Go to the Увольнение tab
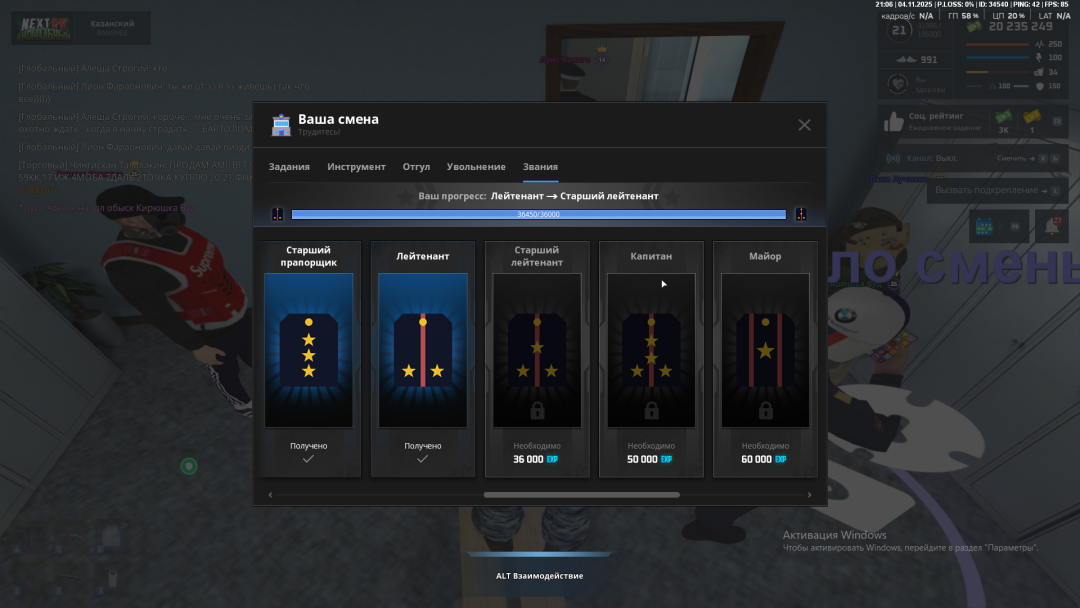This screenshot has height=608, width=1080. pos(476,167)
